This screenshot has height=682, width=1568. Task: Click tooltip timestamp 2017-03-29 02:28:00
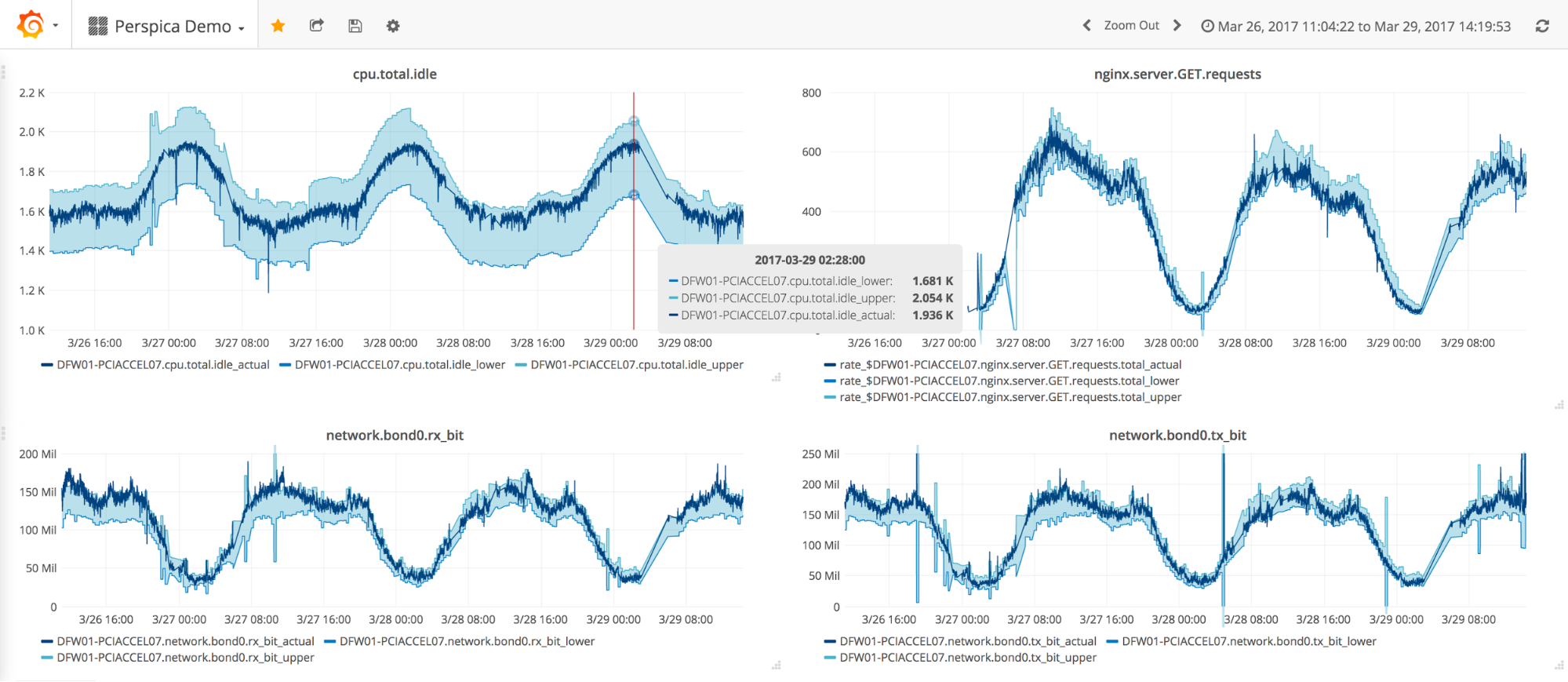click(x=810, y=260)
